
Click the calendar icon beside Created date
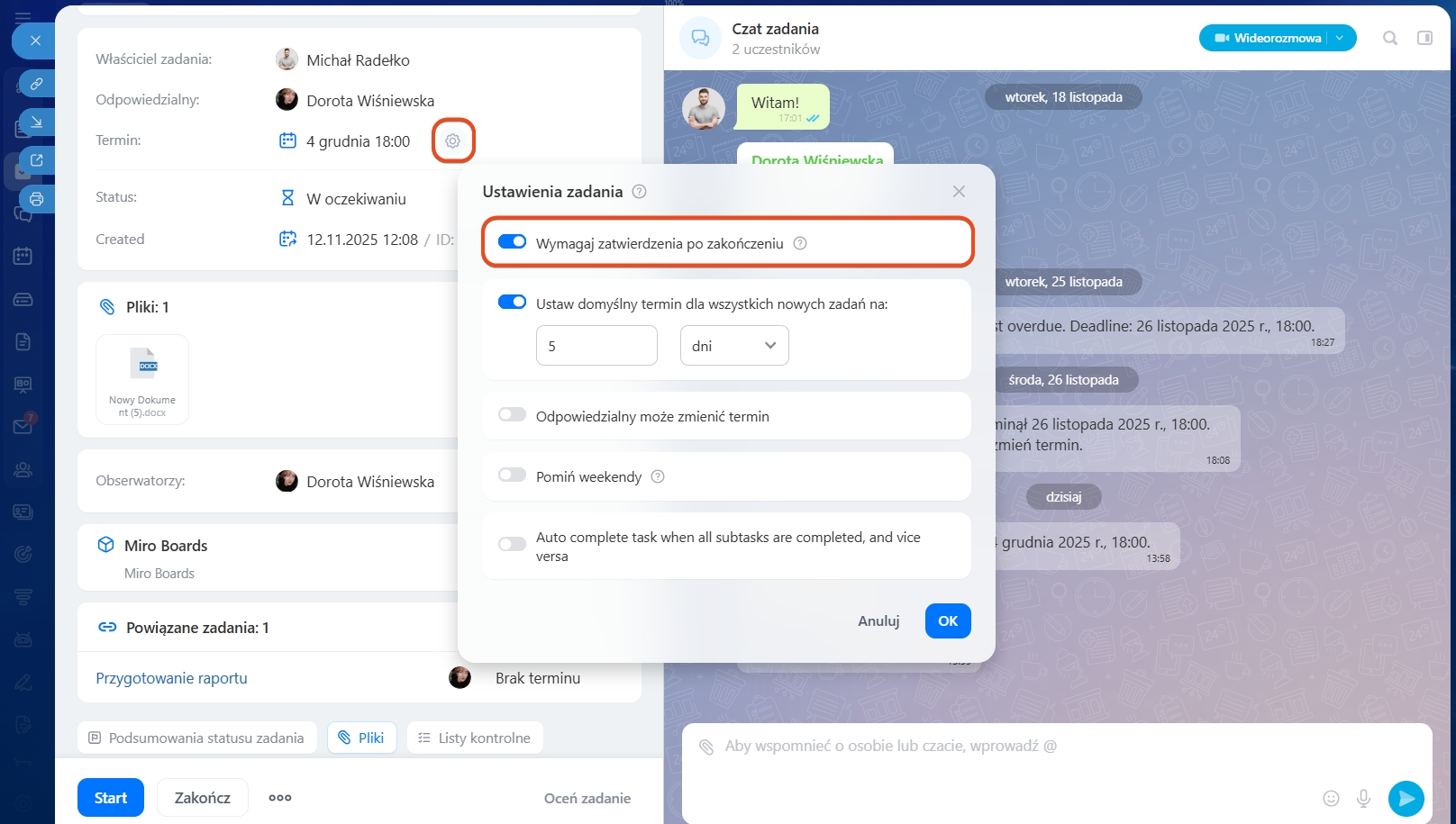coord(287,239)
